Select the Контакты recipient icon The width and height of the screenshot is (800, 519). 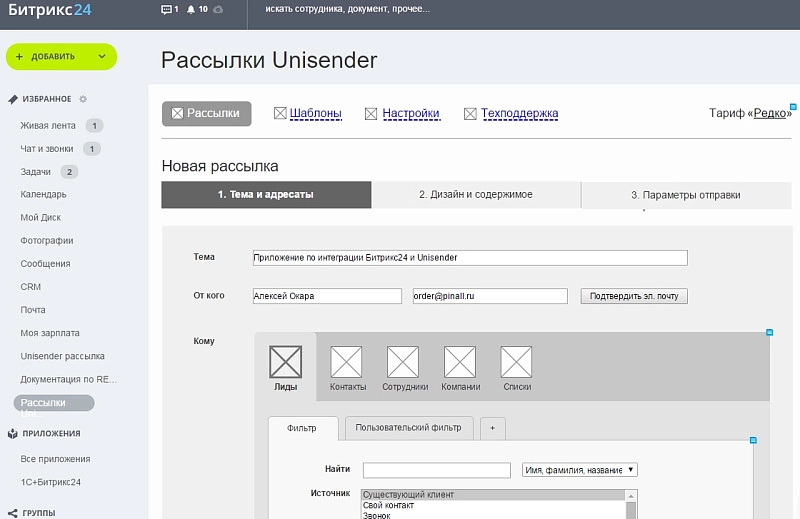[x=347, y=362]
